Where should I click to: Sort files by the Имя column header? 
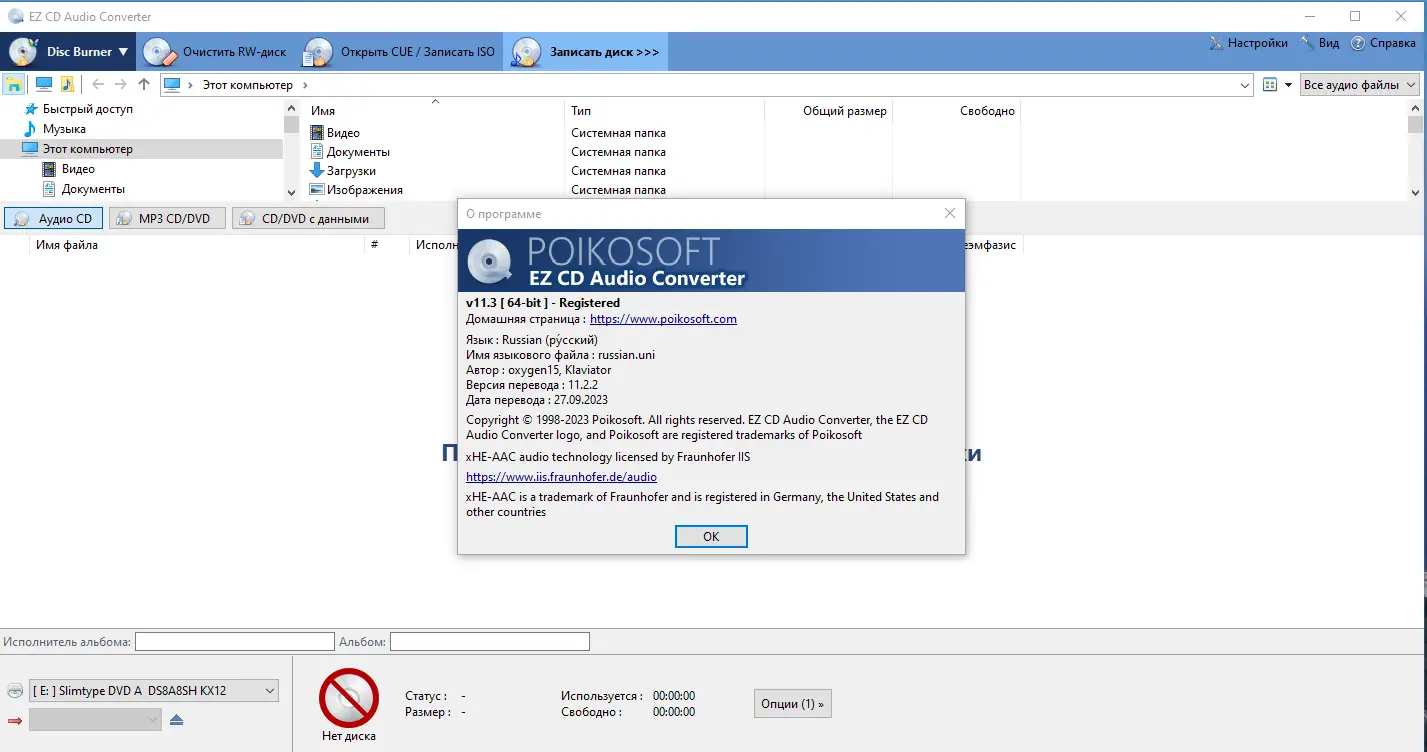(434, 111)
